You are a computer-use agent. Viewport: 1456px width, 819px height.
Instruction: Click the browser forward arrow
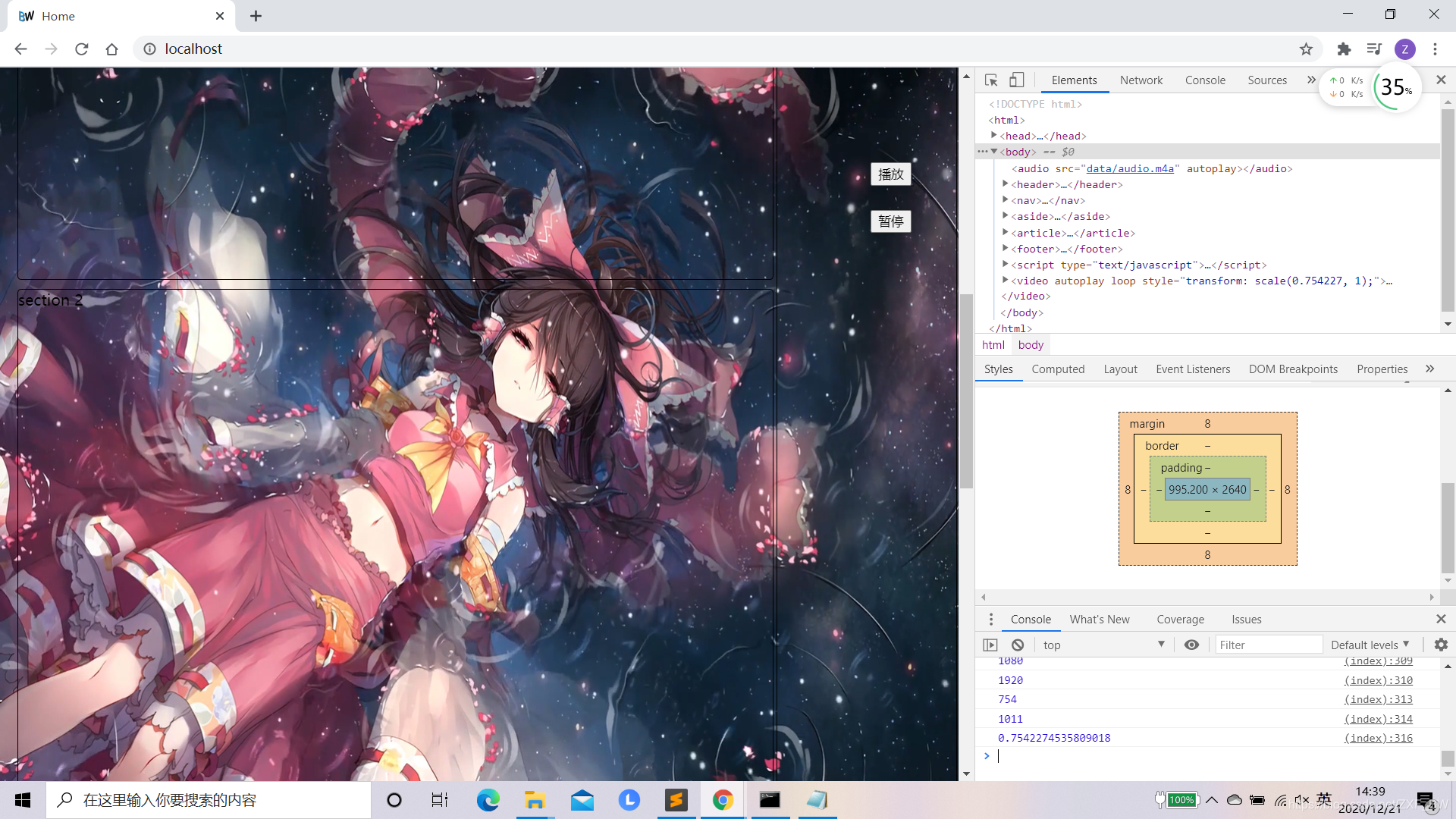pos(51,49)
